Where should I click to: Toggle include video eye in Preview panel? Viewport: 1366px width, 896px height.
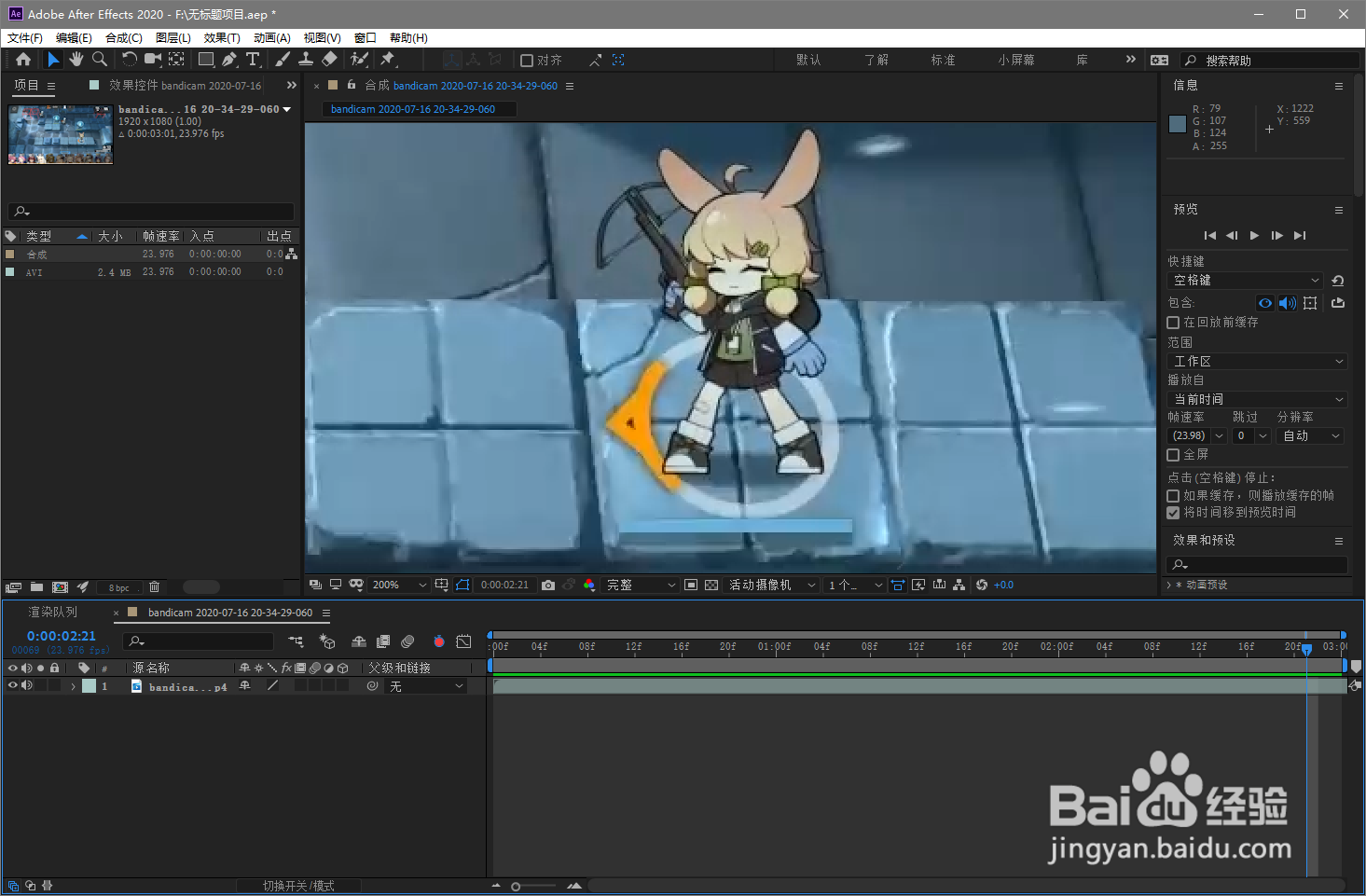[x=1265, y=303]
